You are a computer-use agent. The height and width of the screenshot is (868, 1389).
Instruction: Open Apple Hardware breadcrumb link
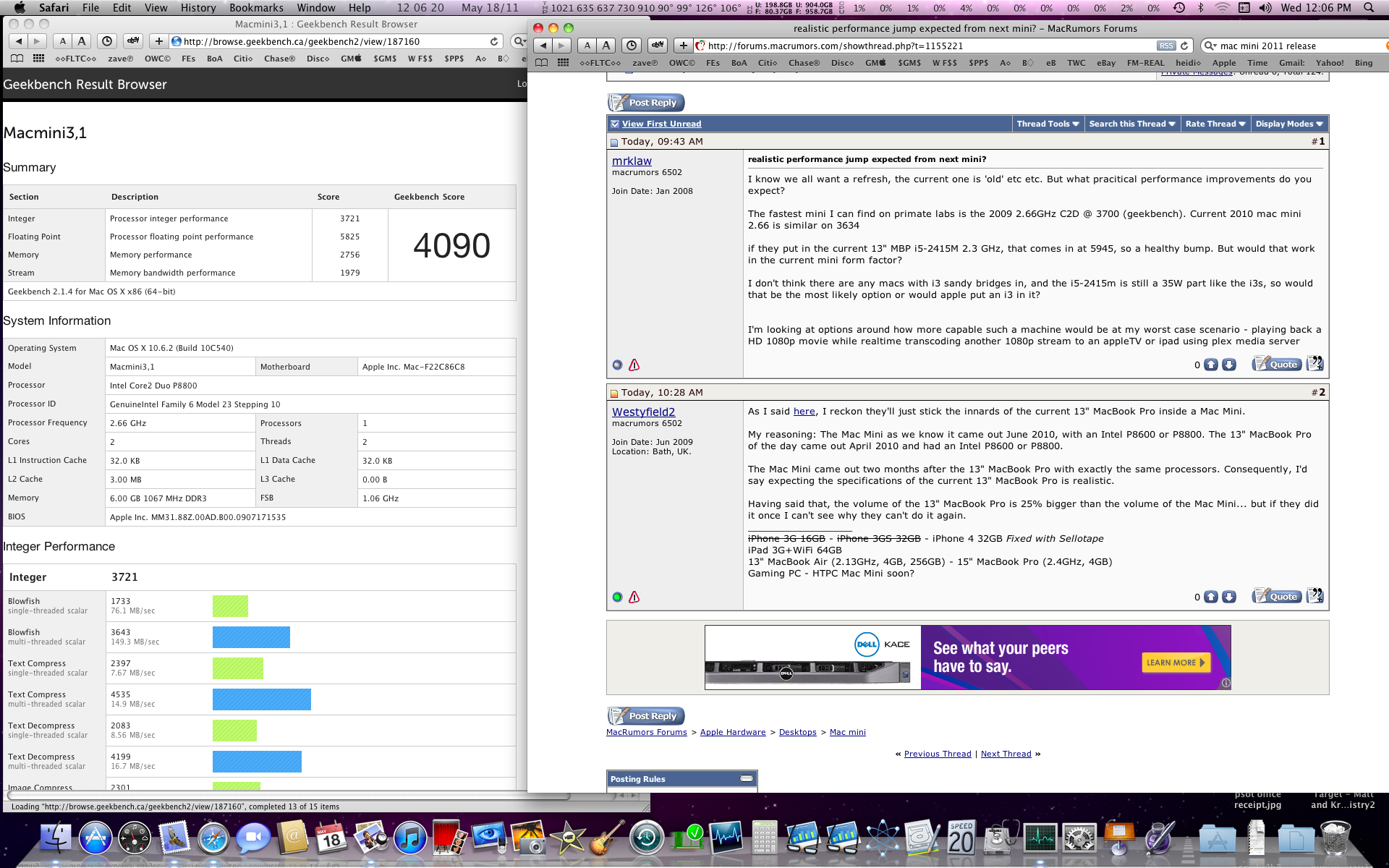(x=733, y=732)
